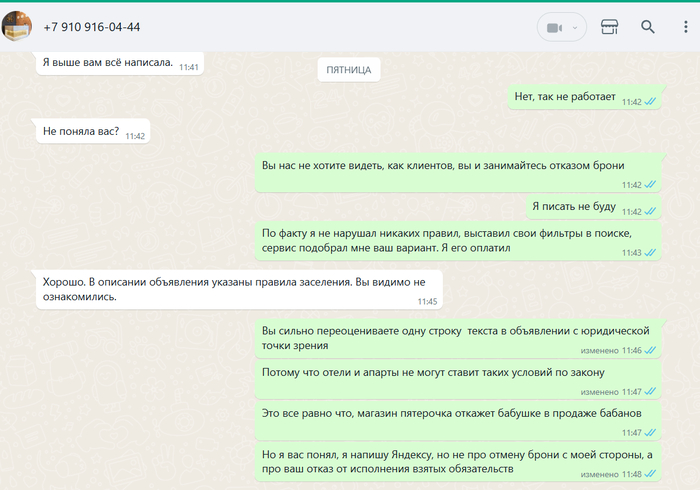This screenshot has width=700, height=490.
Task: Open contact info for +7 910 916-04-44
Action: tap(92, 27)
